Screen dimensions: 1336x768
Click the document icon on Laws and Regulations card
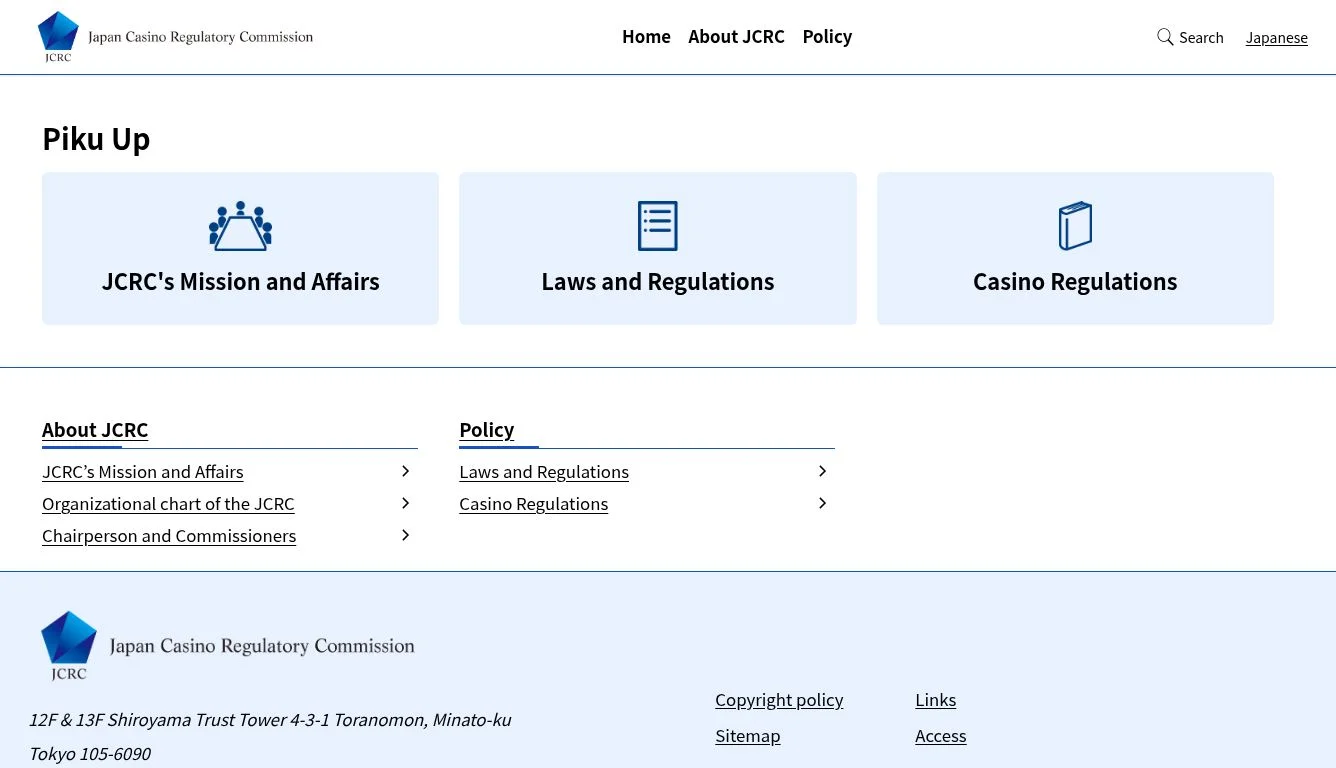pos(657,225)
